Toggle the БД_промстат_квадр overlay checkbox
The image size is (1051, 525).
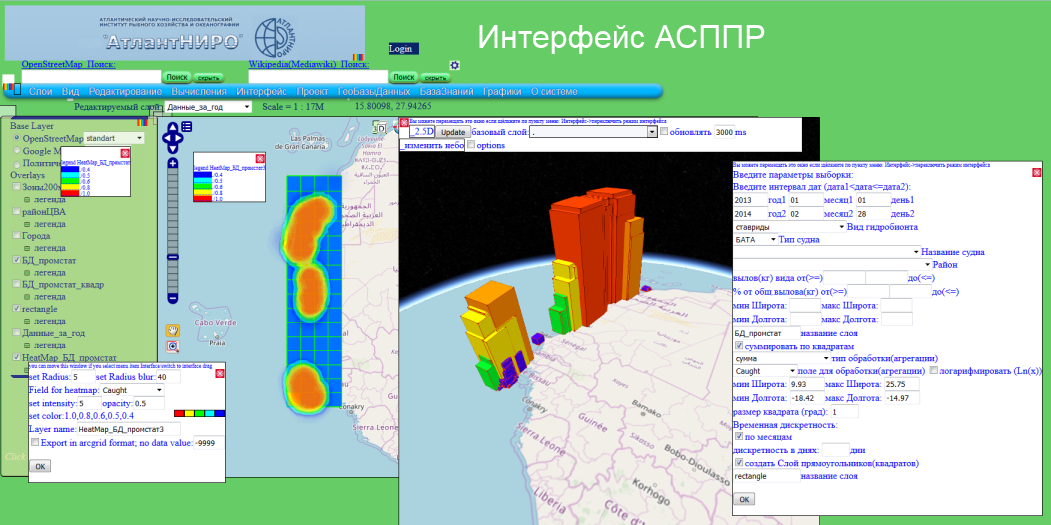coord(17,284)
